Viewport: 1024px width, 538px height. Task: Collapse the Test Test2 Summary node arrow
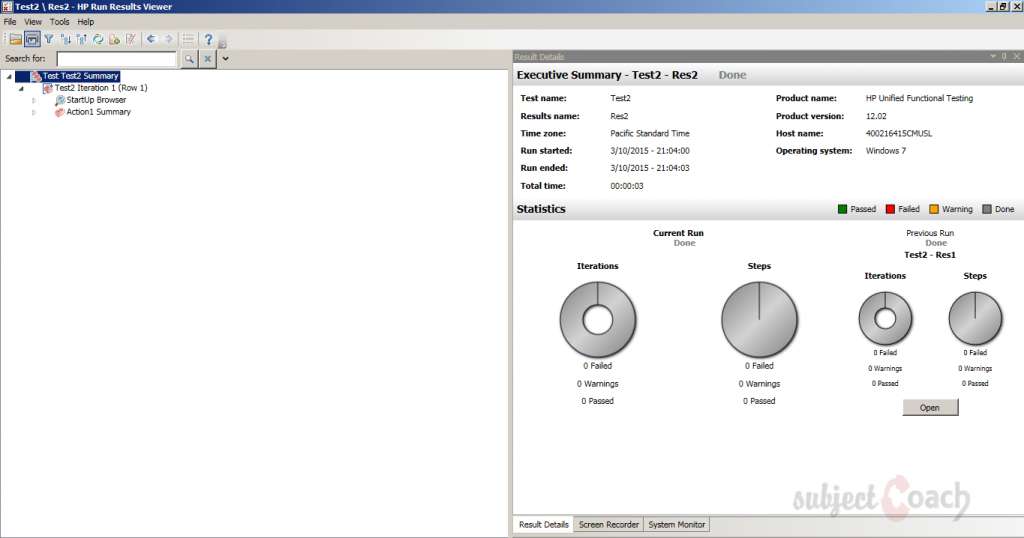coord(9,76)
